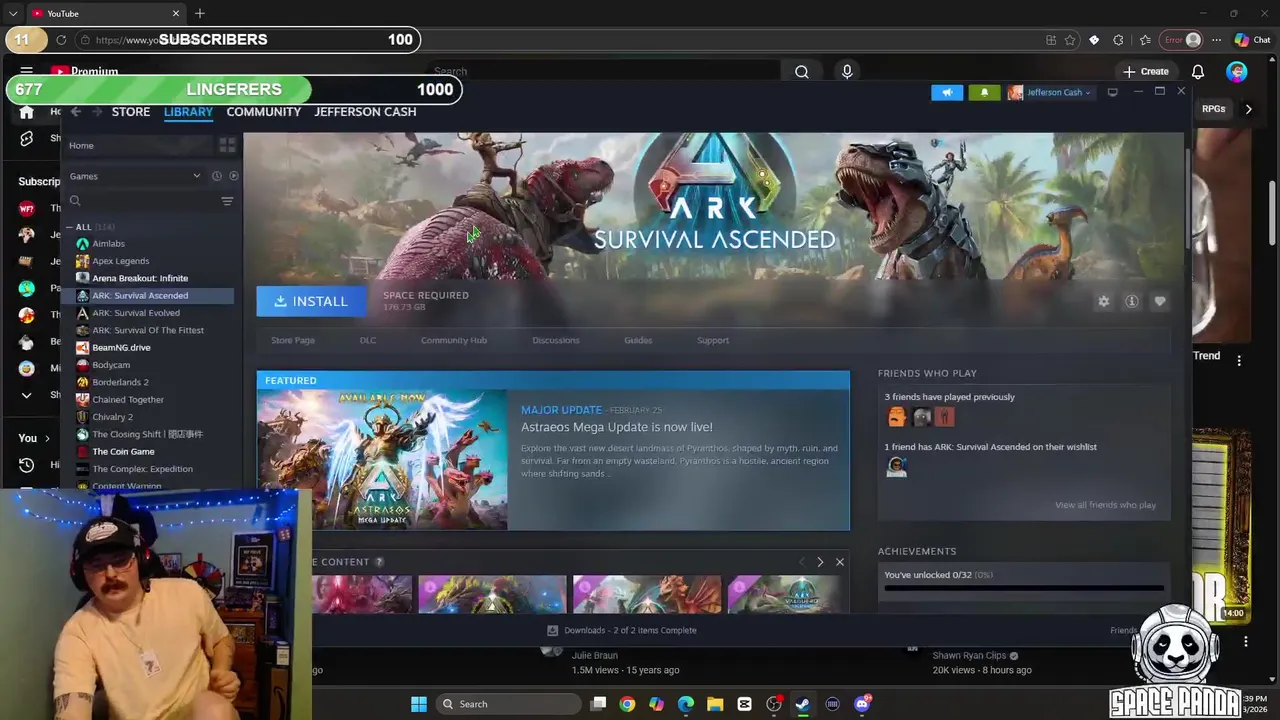Click the wishlist friend avatar
Screen dimensions: 1280x720
click(896, 467)
